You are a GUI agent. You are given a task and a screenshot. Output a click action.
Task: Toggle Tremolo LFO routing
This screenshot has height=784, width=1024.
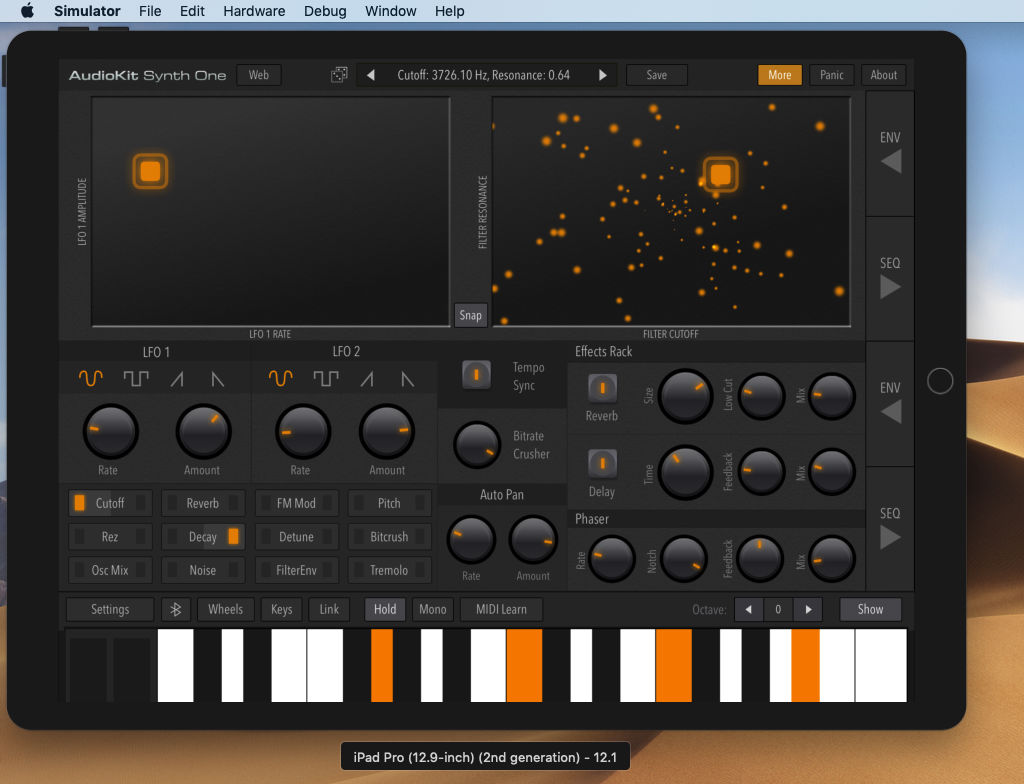[x=389, y=570]
